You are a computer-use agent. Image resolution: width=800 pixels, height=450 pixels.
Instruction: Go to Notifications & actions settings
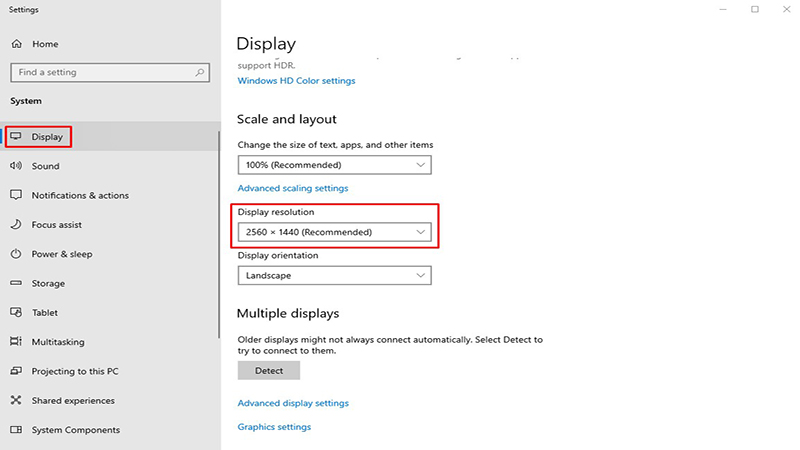tap(80, 195)
